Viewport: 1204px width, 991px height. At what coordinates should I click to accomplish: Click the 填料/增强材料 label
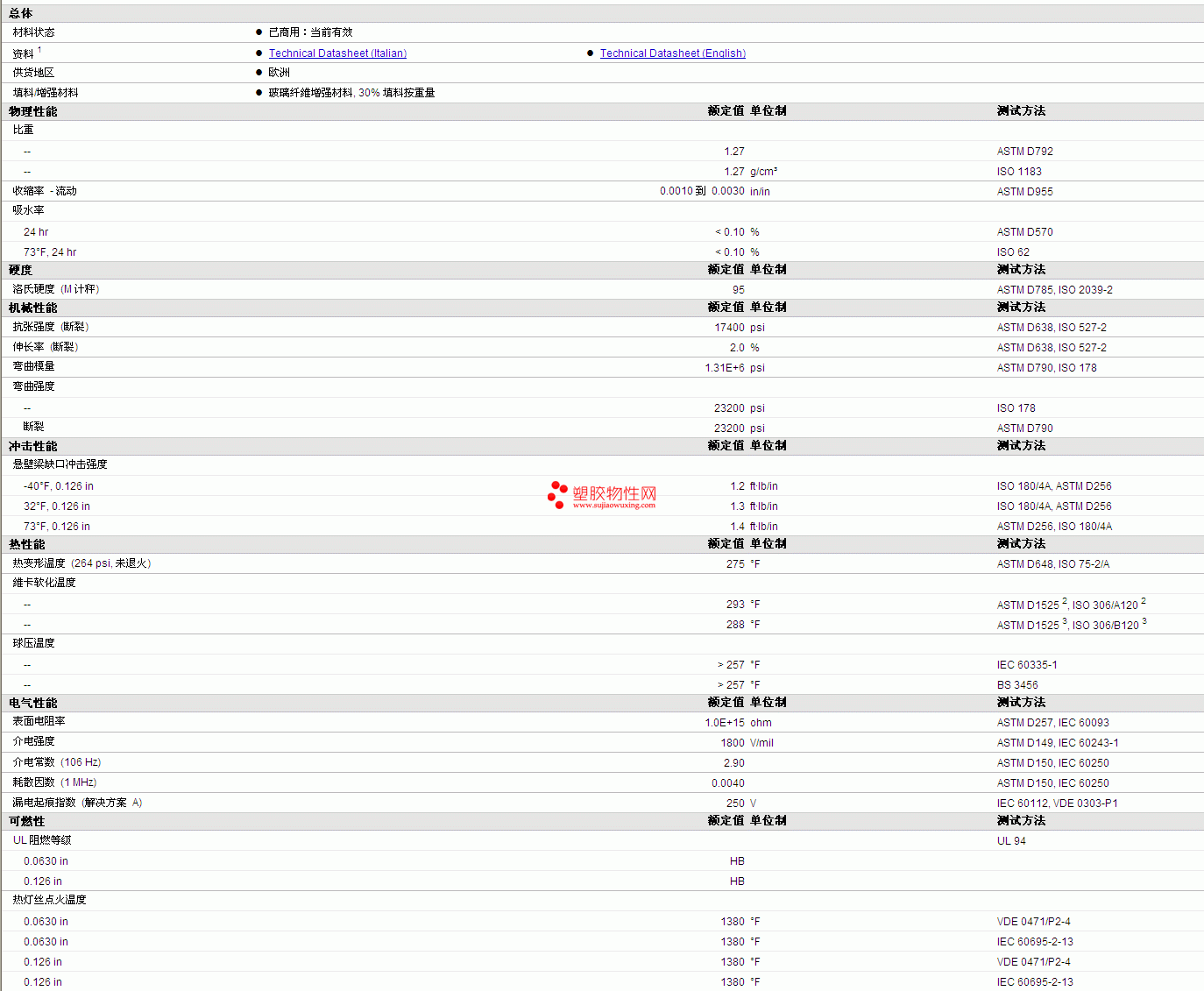pos(46,93)
